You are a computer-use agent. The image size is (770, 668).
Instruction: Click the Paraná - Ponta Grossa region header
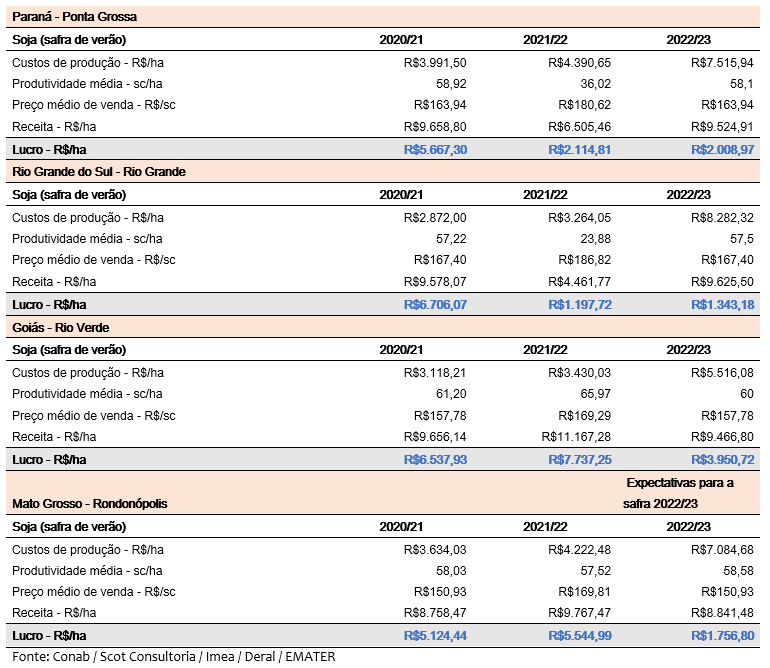(75, 17)
